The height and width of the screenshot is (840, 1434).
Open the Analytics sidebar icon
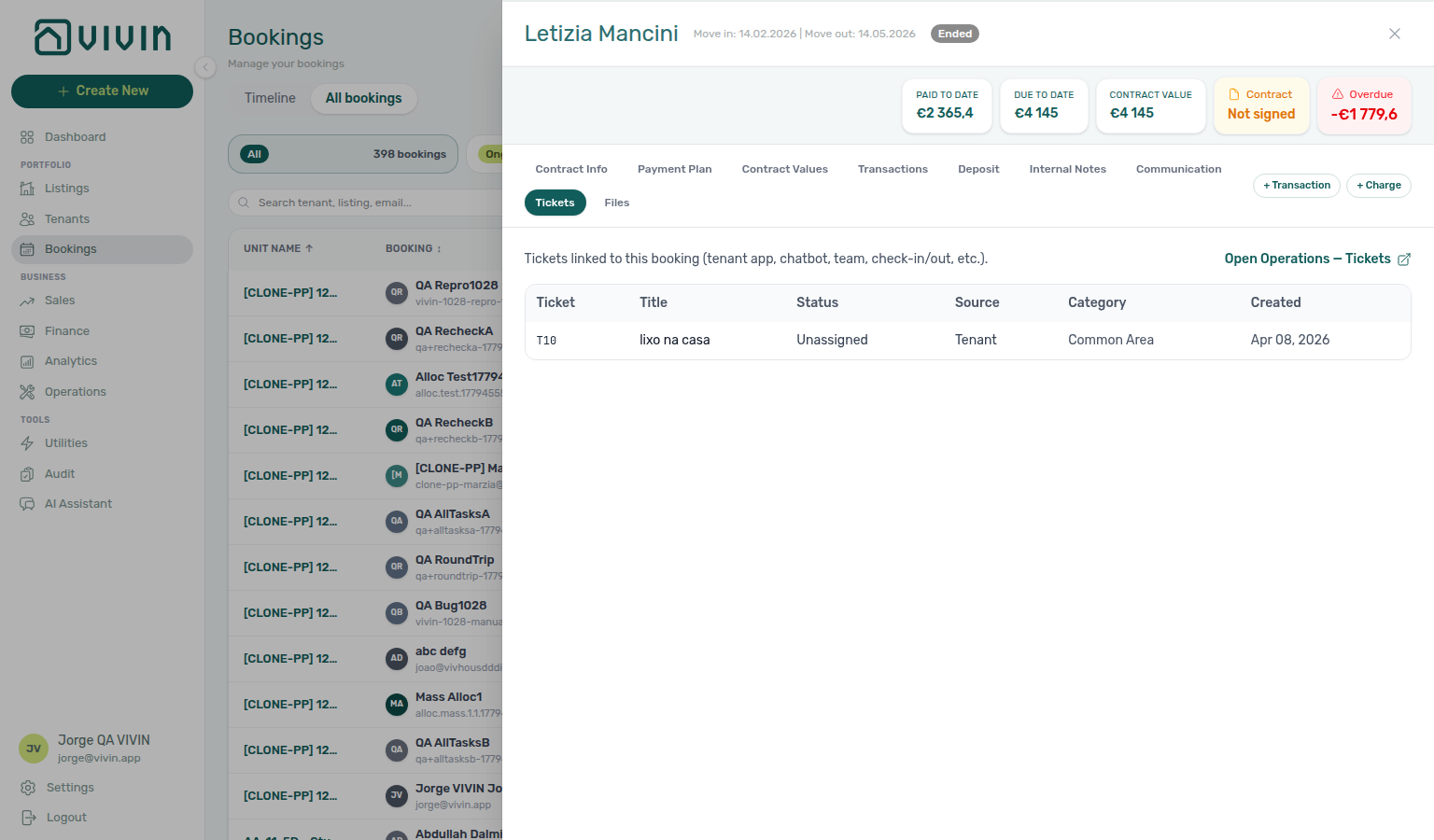coord(27,361)
